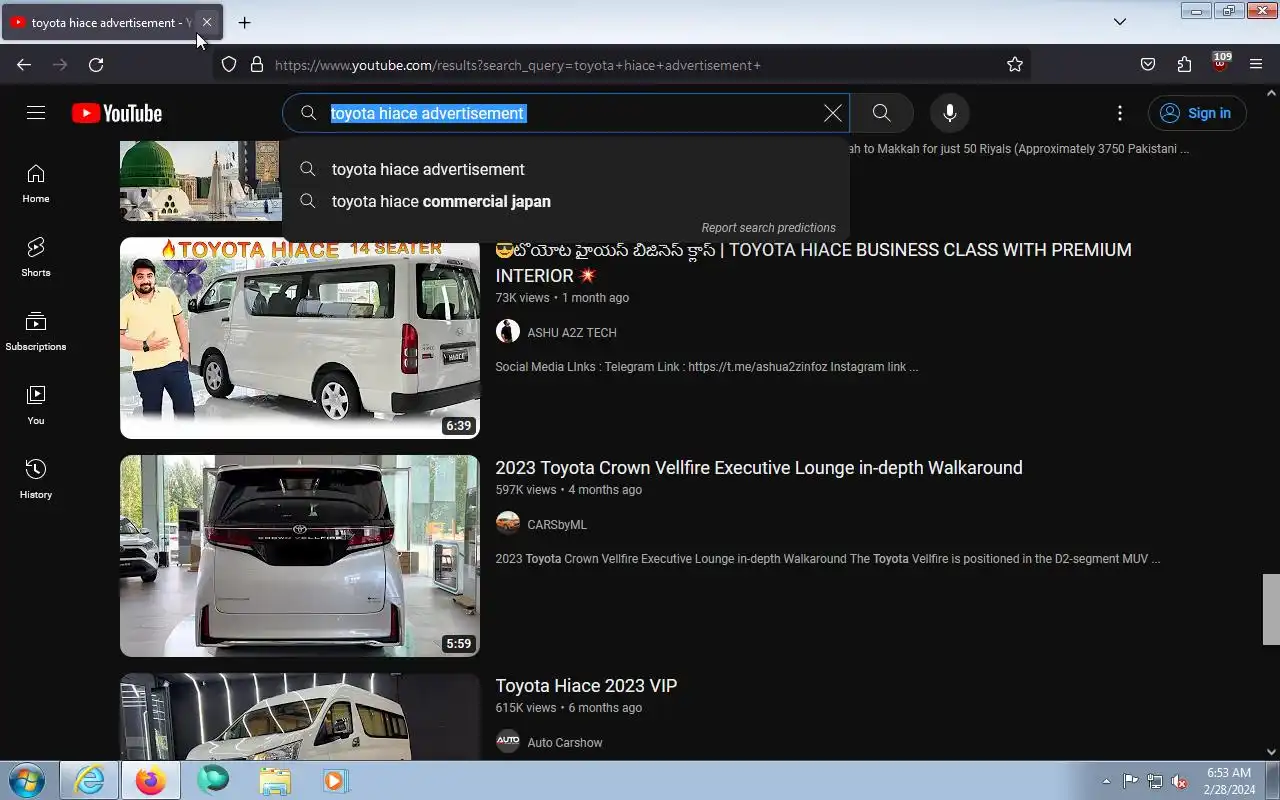Open the media player icon on the taskbar
Screen dimensions: 1280x800
pos(334,780)
